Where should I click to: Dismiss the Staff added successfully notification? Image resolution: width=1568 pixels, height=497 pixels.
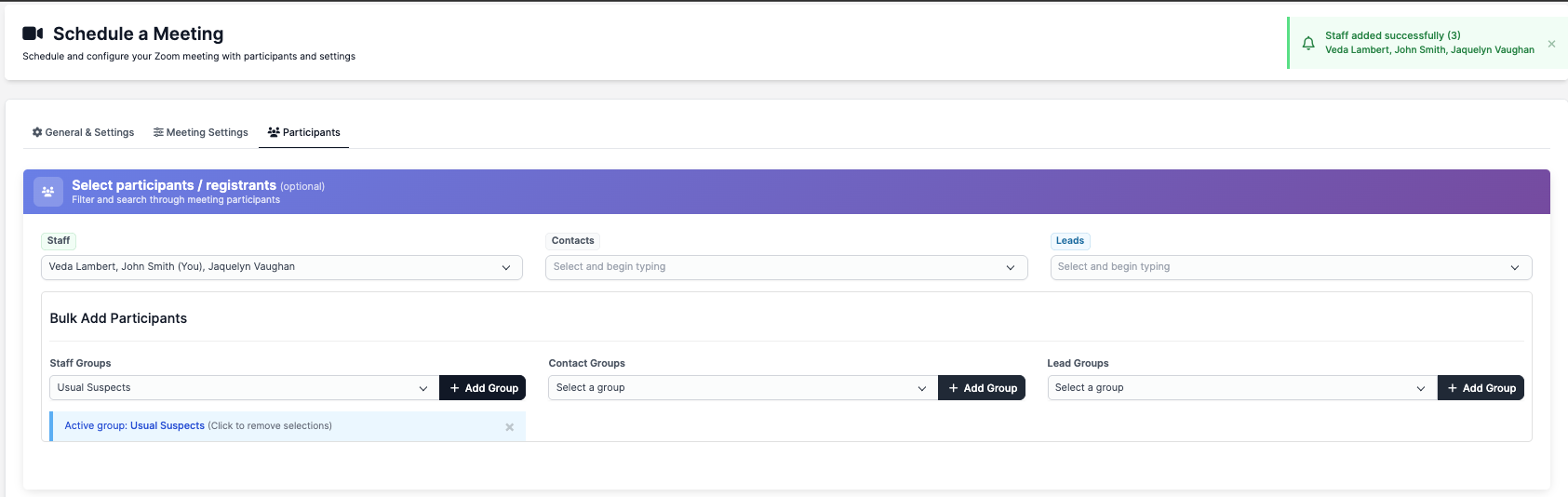pyautogui.click(x=1551, y=44)
